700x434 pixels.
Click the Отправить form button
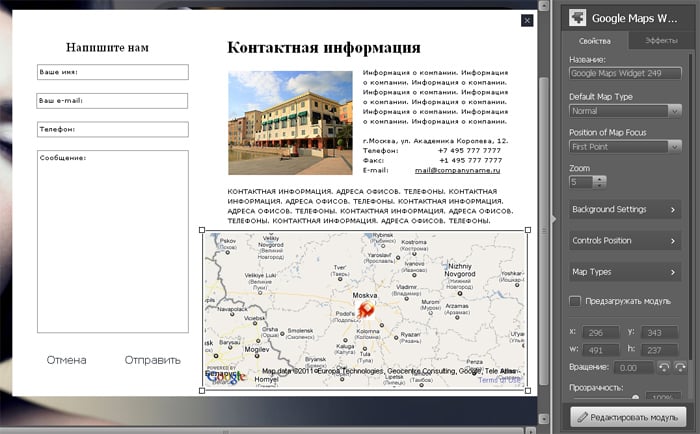tap(152, 360)
